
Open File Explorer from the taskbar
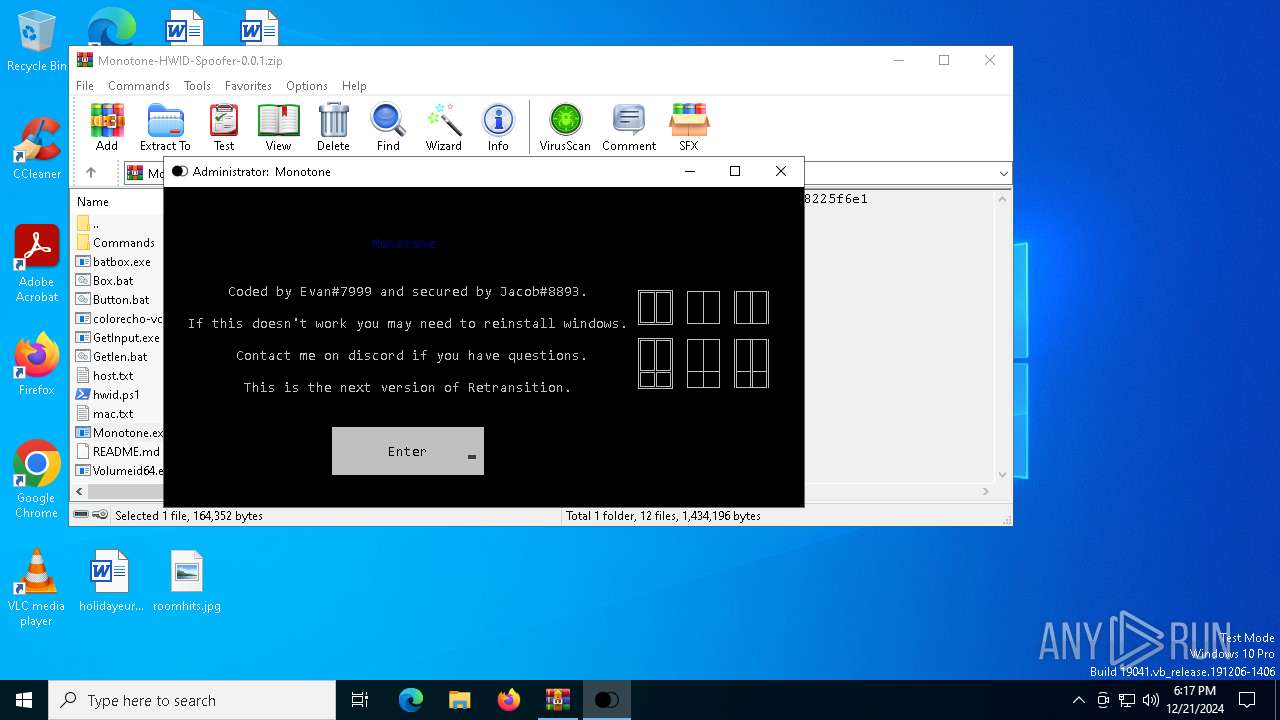[460, 700]
